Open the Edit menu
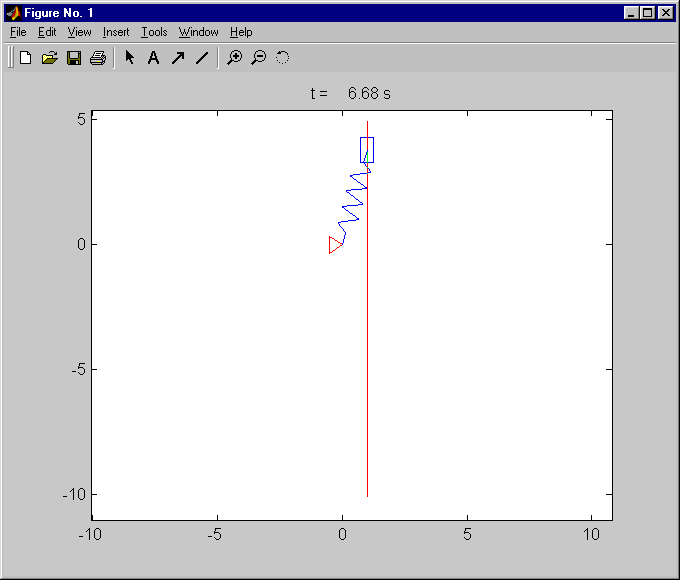680x580 pixels. pos(47,32)
